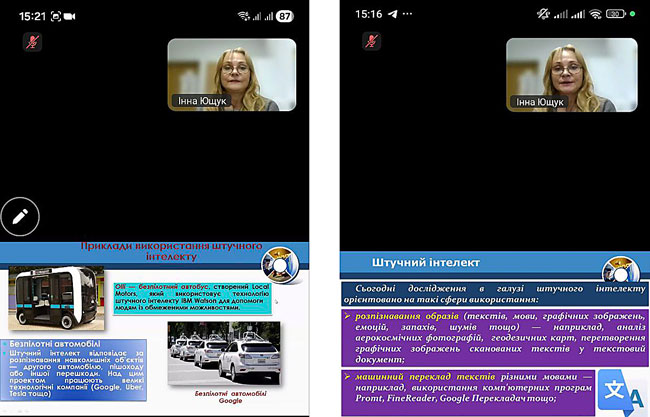The image size is (650, 417).
Task: Tap the silent mode bell icon in right status bar
Action: click(545, 16)
